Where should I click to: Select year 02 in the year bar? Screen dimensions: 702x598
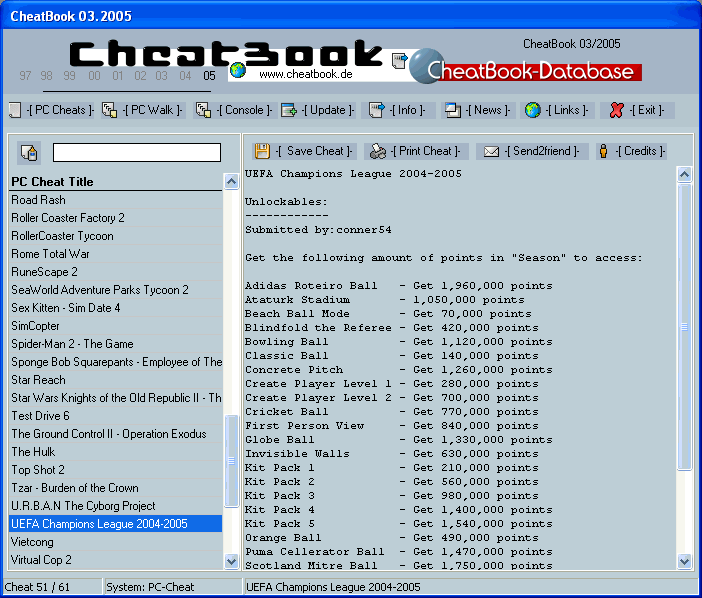141,76
